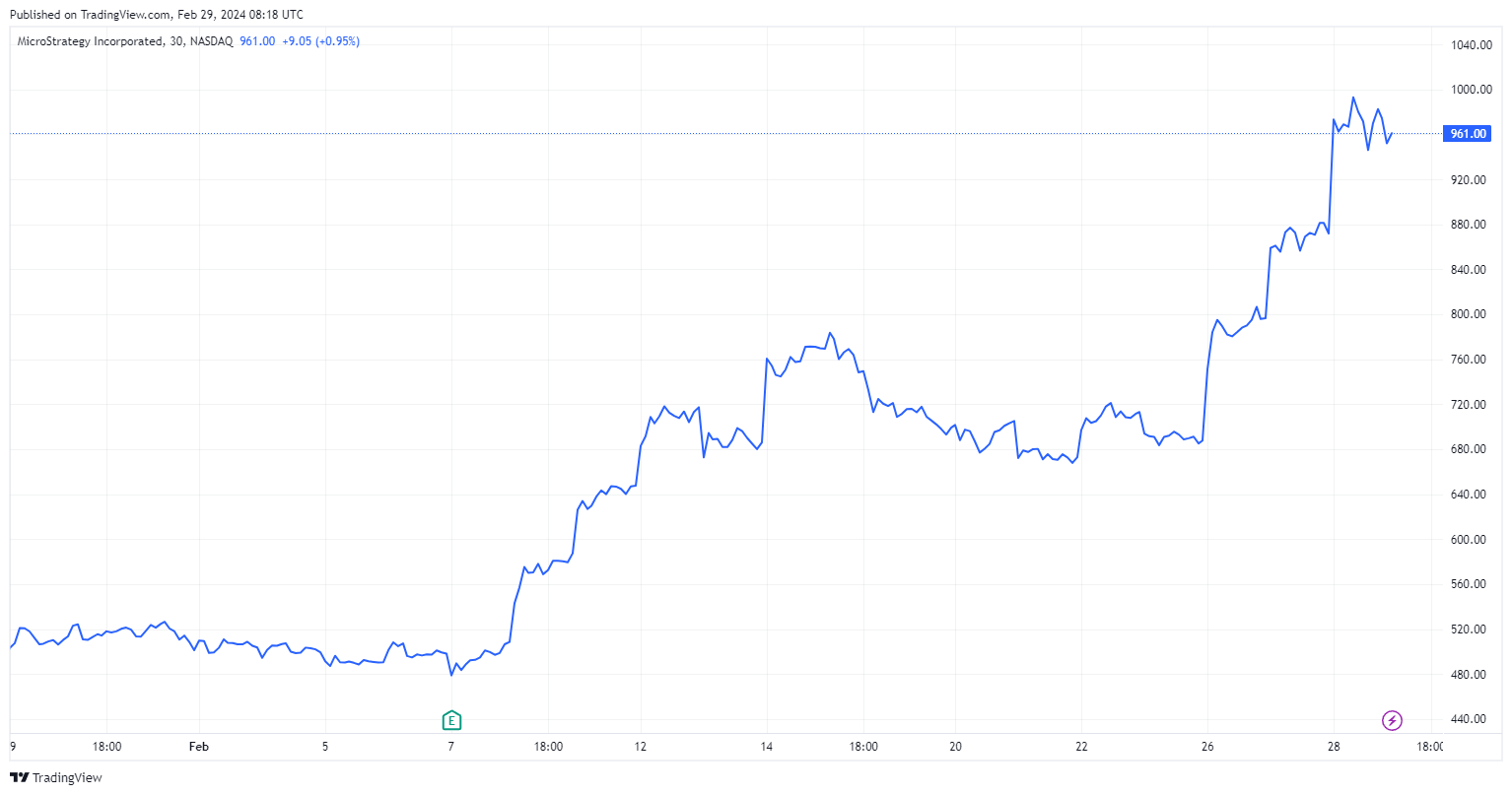Click the 961.00 price in the legend
Image resolution: width=1512 pixels, height=795 pixels.
[x=257, y=41]
